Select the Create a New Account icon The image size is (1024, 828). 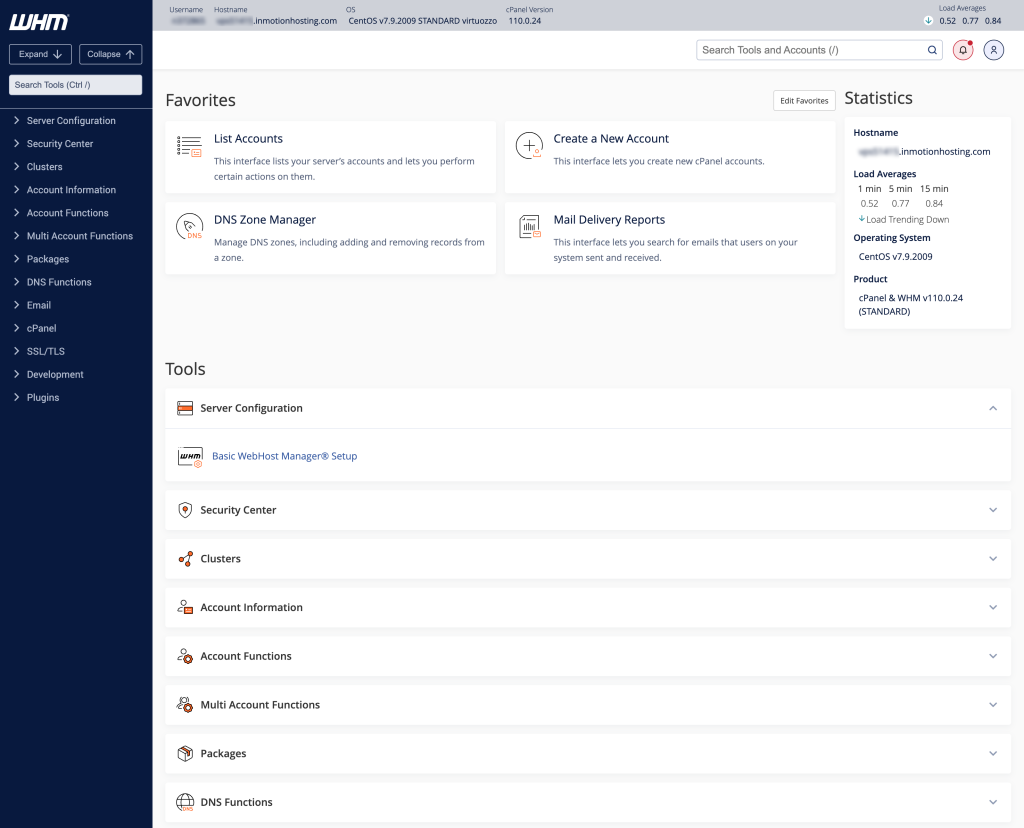[529, 145]
